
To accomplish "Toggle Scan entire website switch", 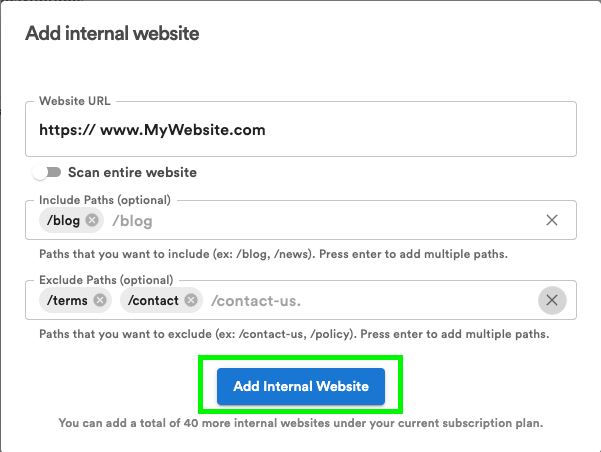I will (46, 172).
